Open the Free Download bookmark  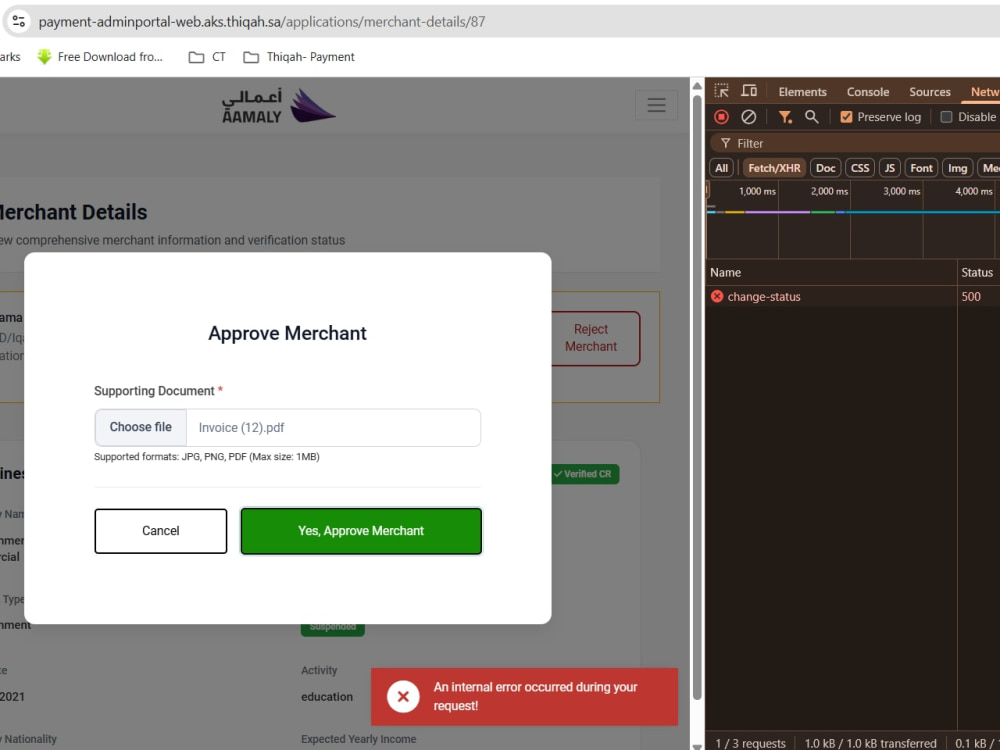[100, 57]
